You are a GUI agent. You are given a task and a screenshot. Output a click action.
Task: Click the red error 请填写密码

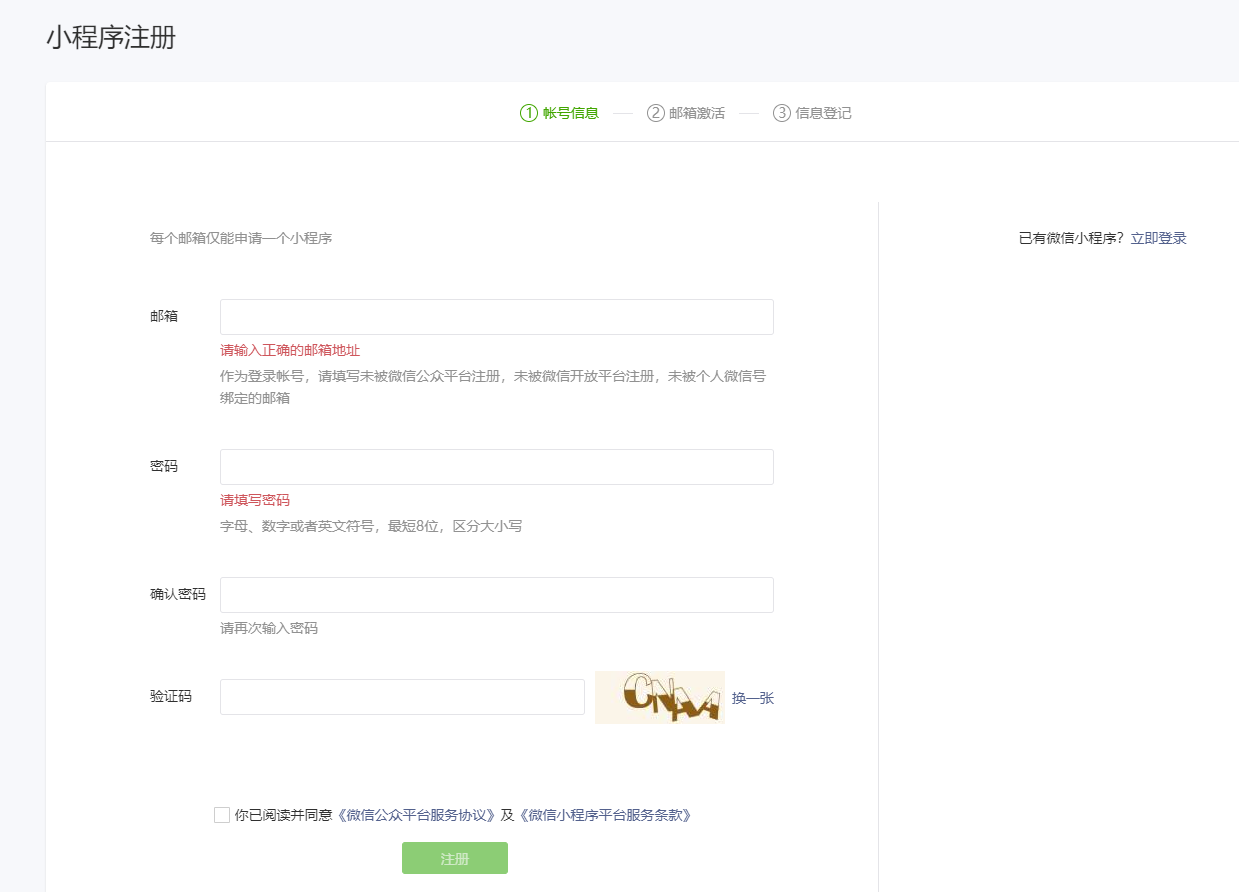(x=255, y=500)
